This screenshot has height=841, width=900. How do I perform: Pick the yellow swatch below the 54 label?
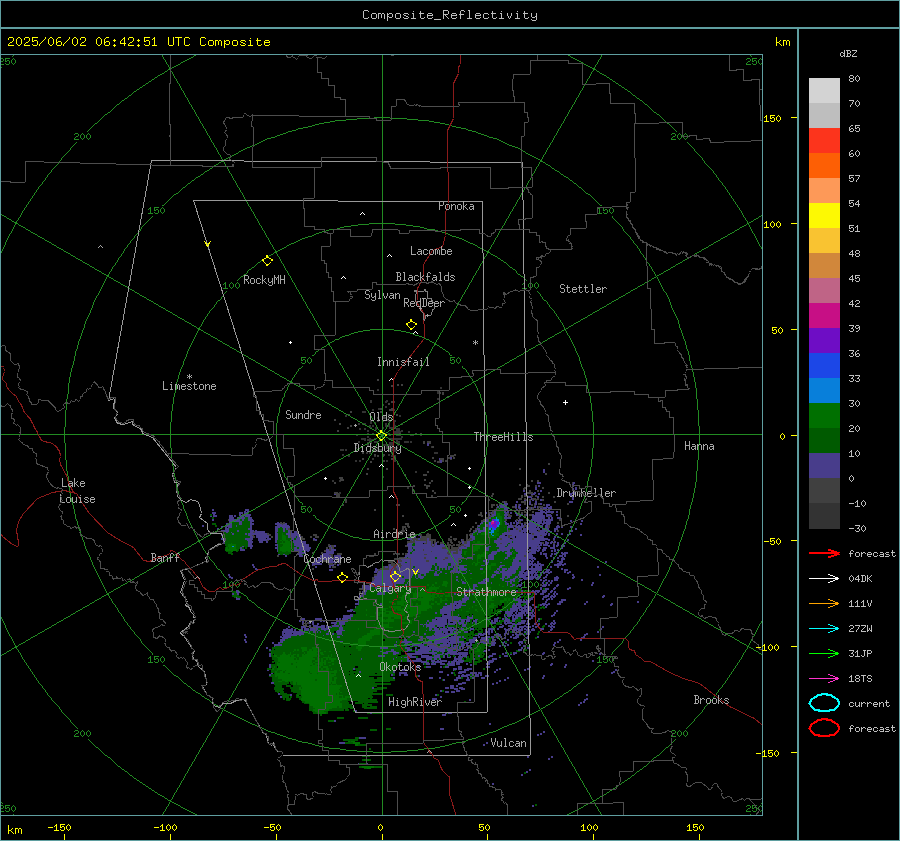pyautogui.click(x=824, y=216)
